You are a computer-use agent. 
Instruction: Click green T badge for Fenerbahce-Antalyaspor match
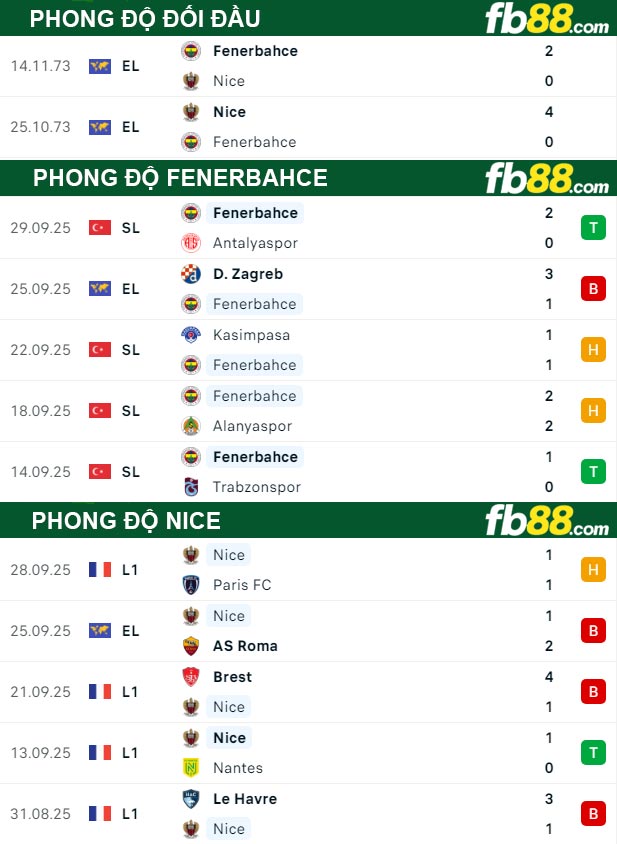[593, 228]
